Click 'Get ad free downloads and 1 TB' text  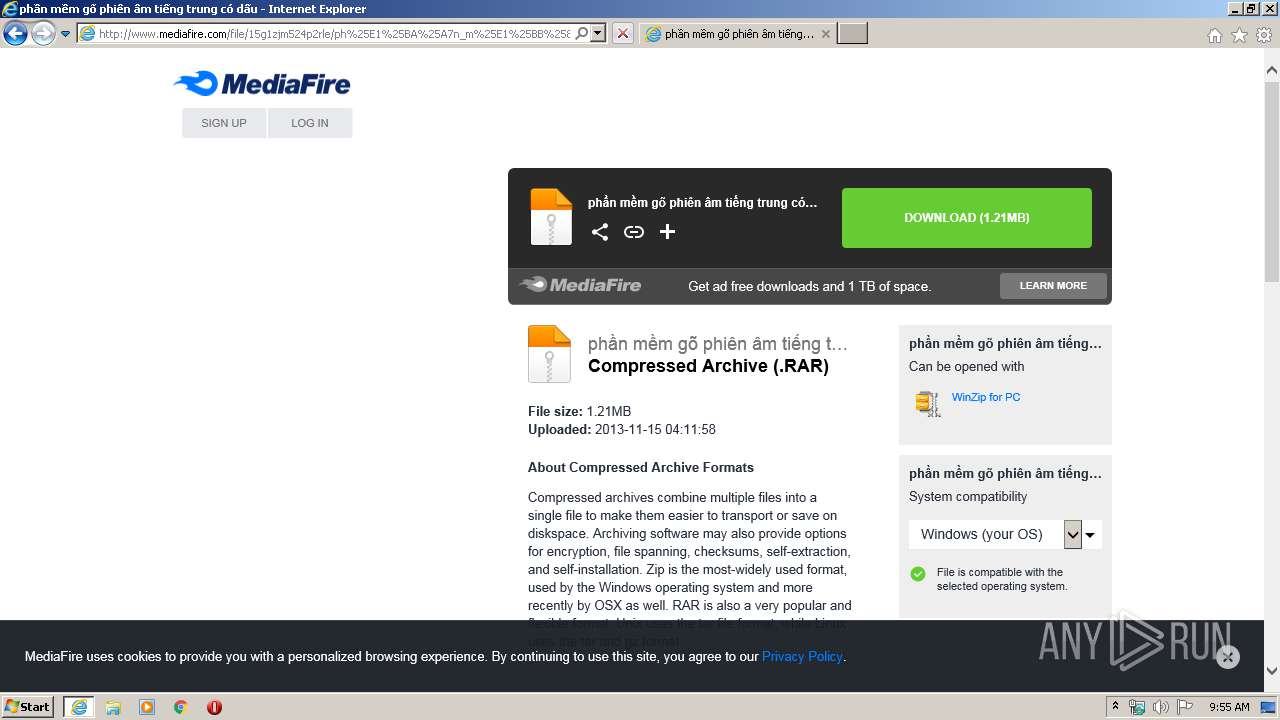coord(810,286)
